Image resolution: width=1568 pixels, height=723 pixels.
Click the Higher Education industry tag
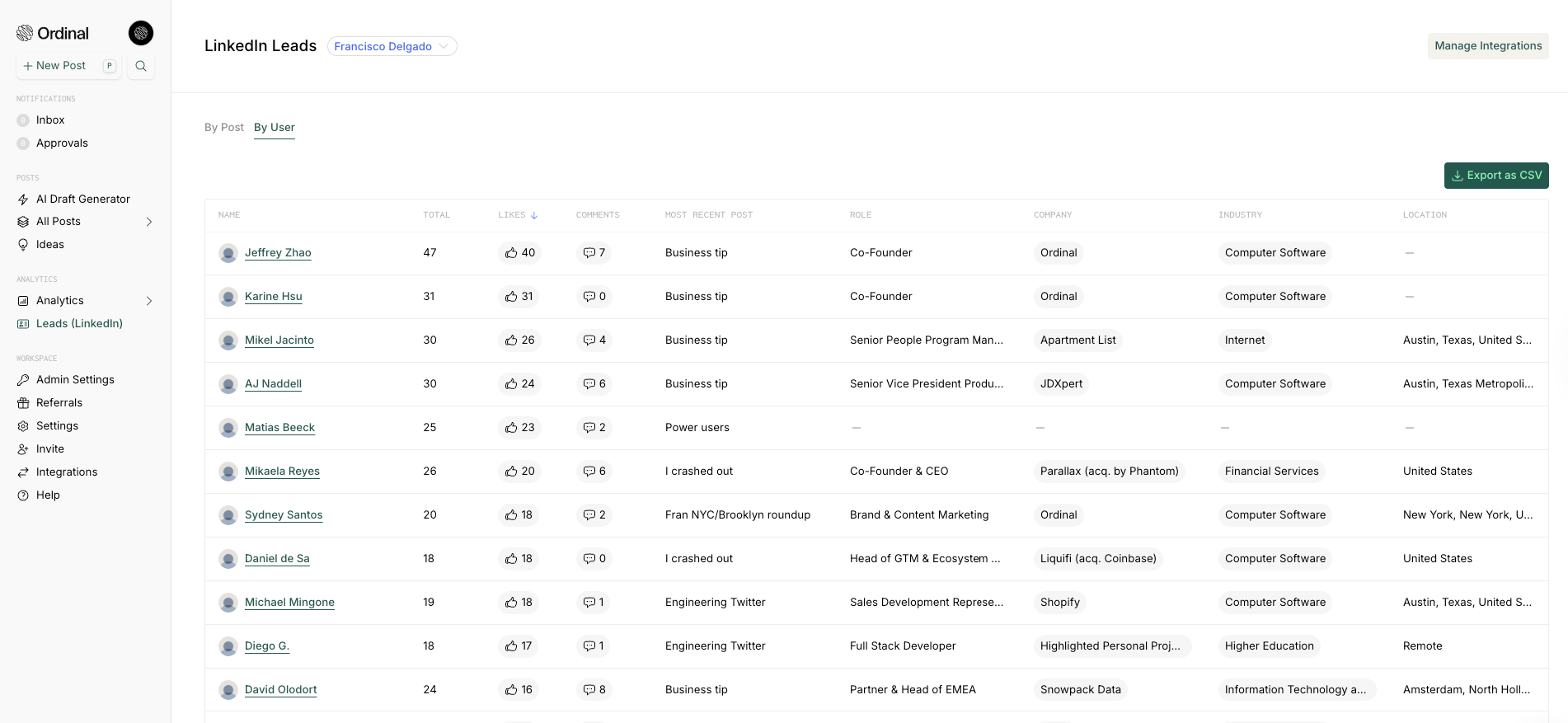pyautogui.click(x=1269, y=646)
